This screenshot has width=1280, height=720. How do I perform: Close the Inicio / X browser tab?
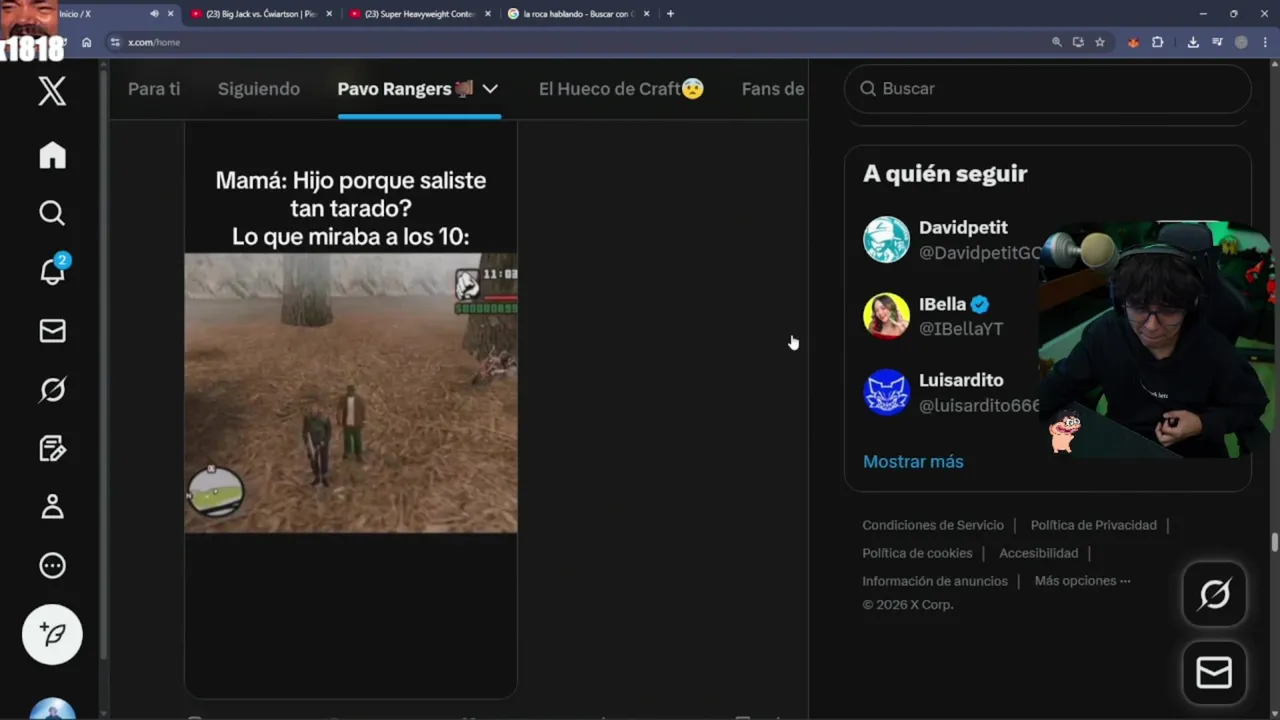[x=171, y=14]
